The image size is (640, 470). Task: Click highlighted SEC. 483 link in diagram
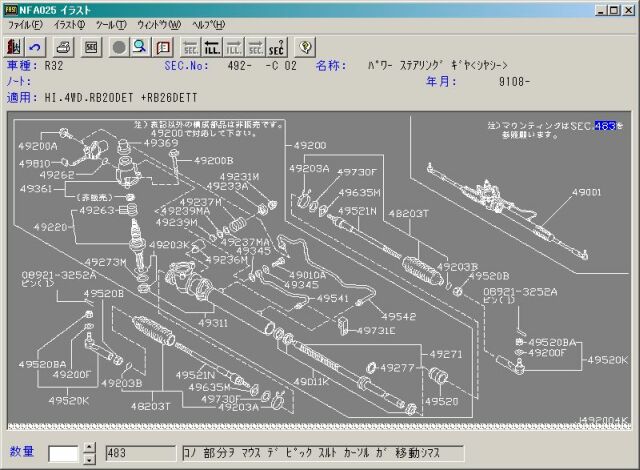(604, 126)
